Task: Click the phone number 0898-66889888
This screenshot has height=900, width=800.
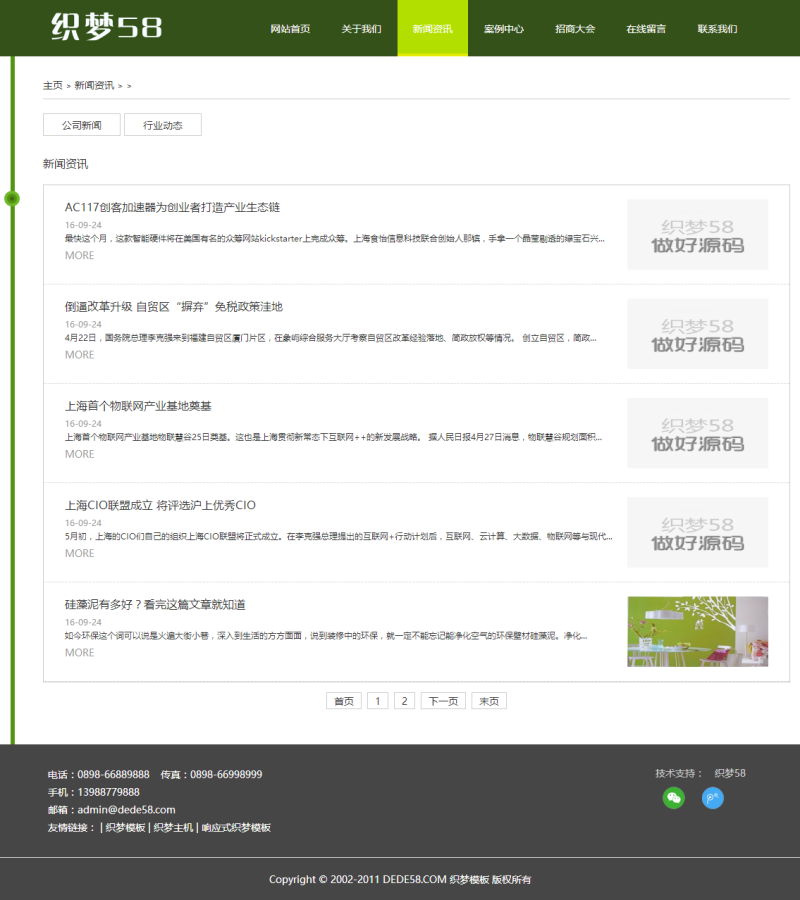Action: click(113, 774)
